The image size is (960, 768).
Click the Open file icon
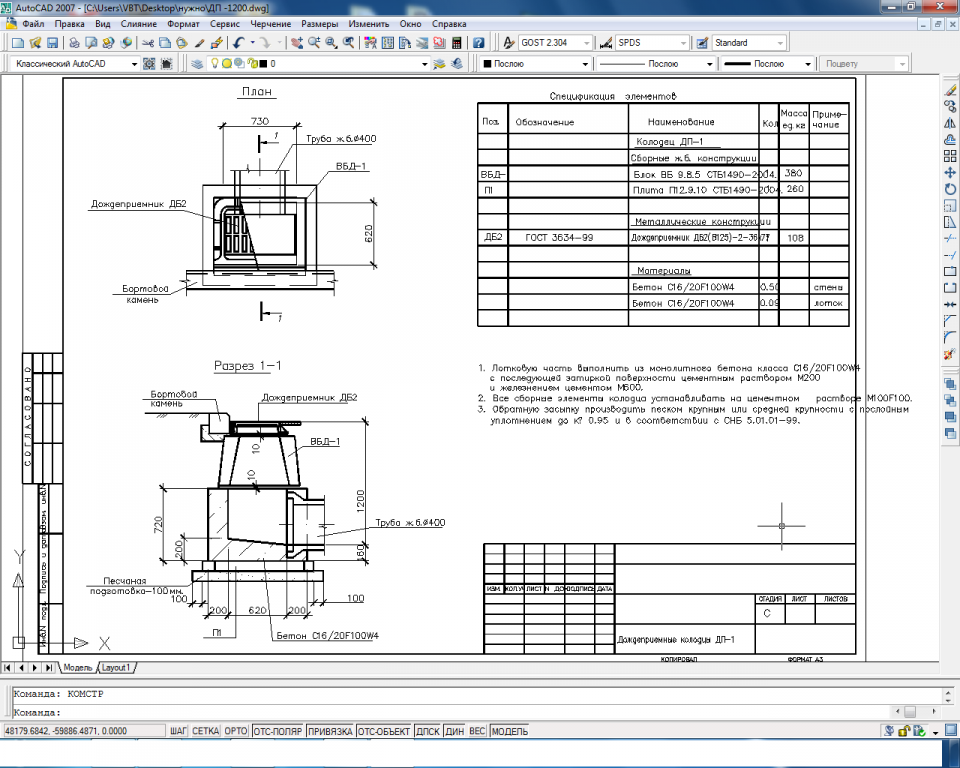[35, 43]
